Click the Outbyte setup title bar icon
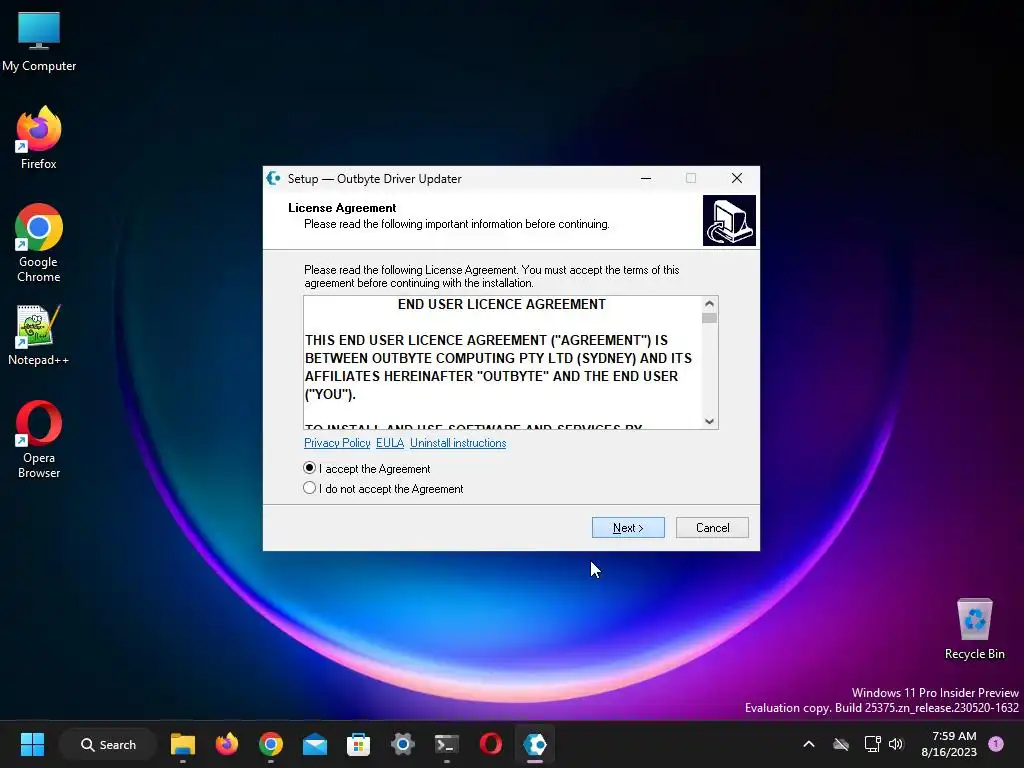The height and width of the screenshot is (768, 1024). coord(274,178)
